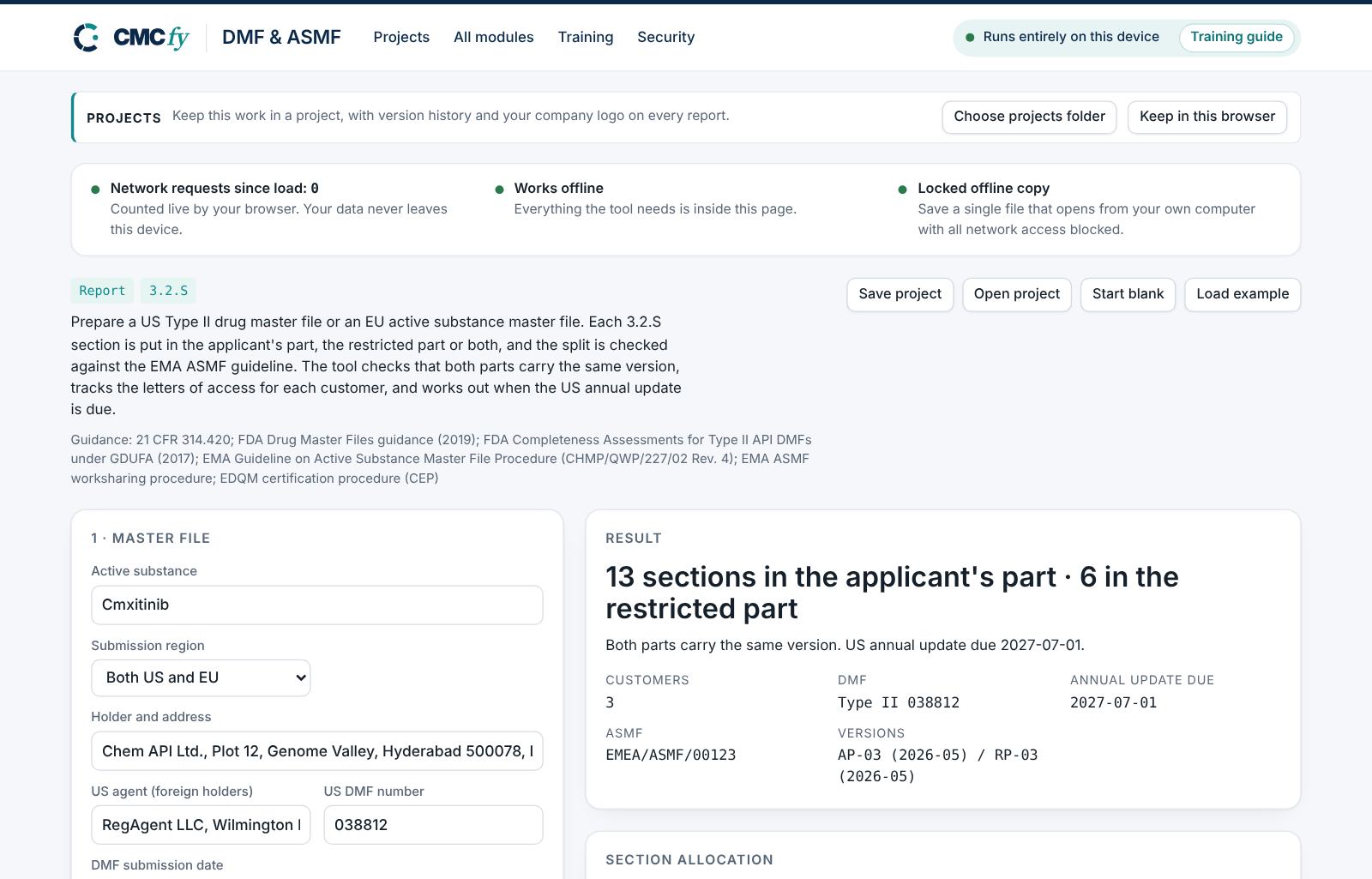This screenshot has height=879, width=1372.
Task: Click the CMCfy logo icon
Action: tap(86, 38)
